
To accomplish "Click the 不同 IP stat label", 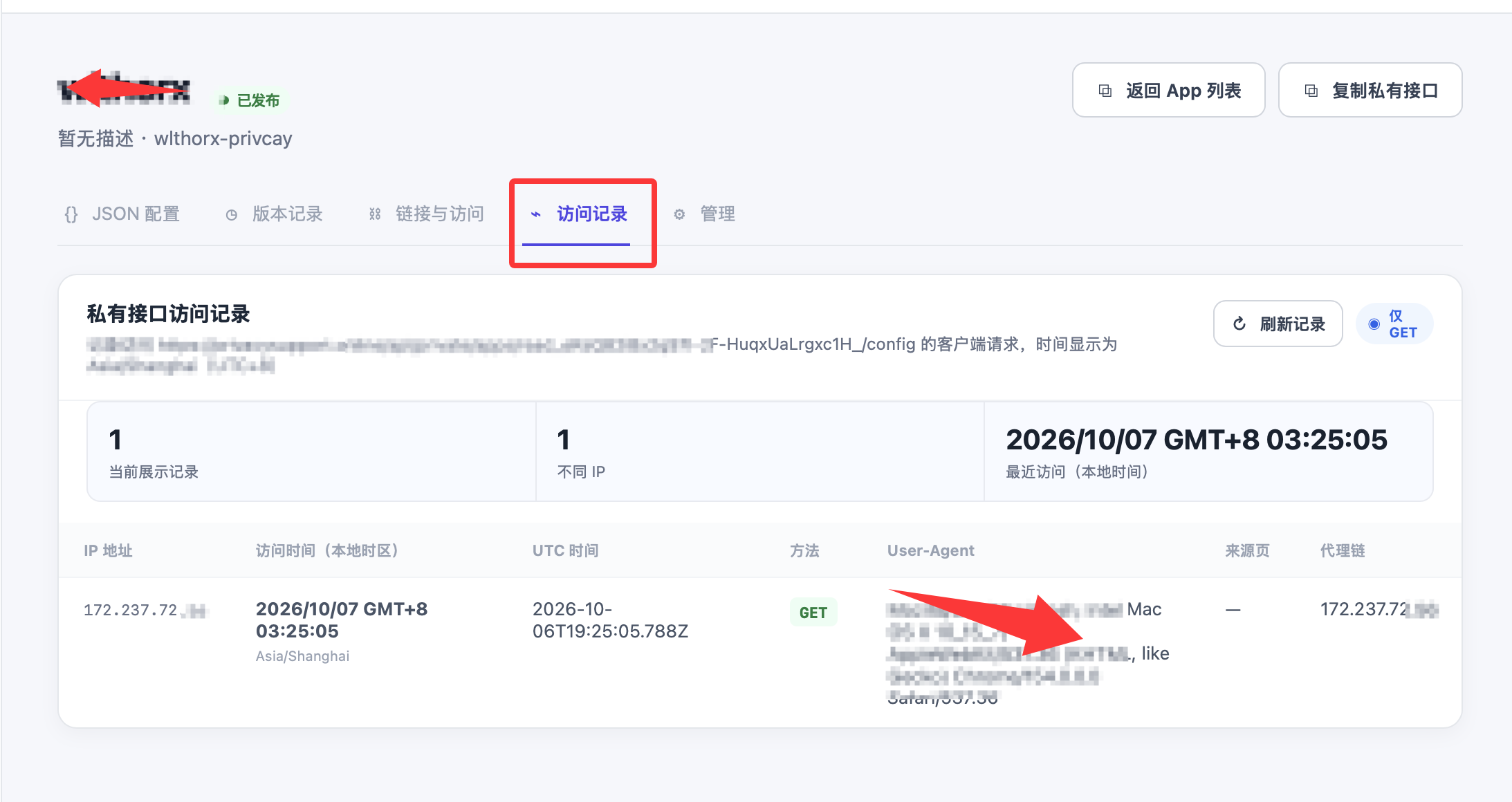I will 581,472.
